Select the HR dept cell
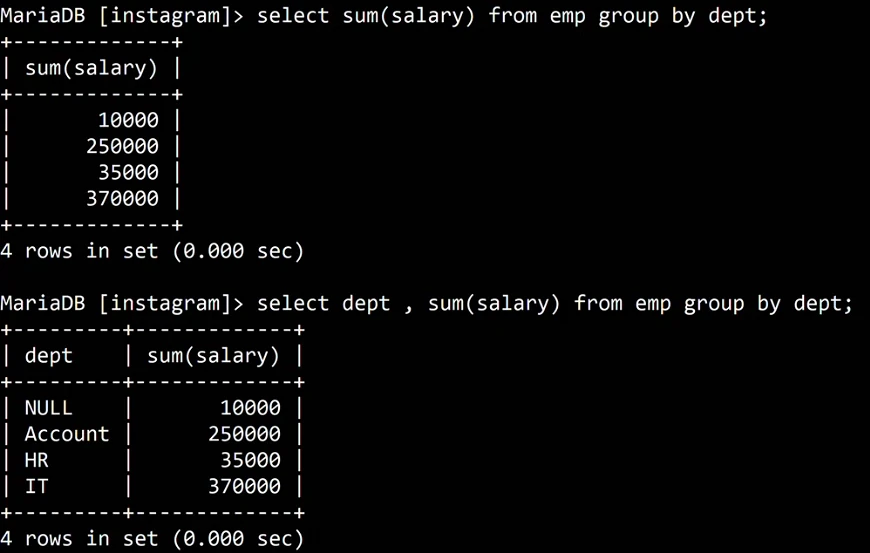Screen dimensions: 870x553 (x=37, y=460)
